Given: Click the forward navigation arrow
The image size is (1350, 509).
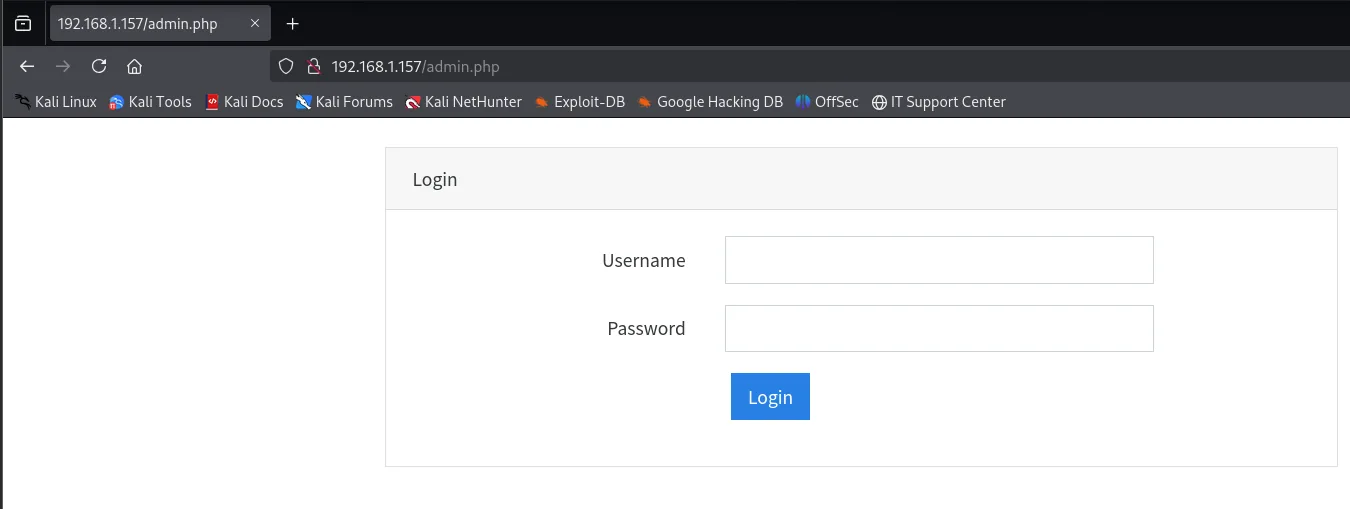Looking at the screenshot, I should pyautogui.click(x=63, y=67).
